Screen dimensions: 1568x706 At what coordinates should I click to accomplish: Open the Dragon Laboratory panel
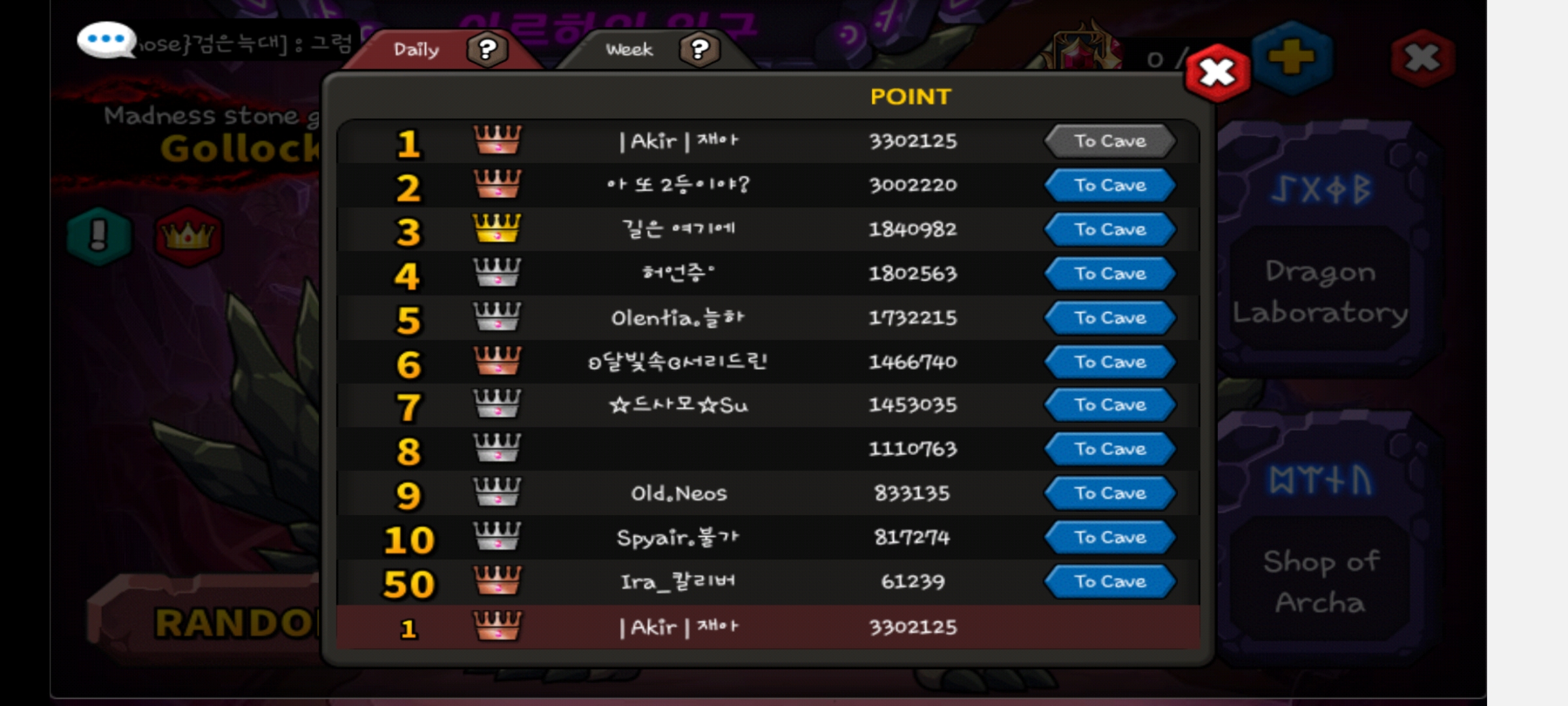(x=1320, y=292)
